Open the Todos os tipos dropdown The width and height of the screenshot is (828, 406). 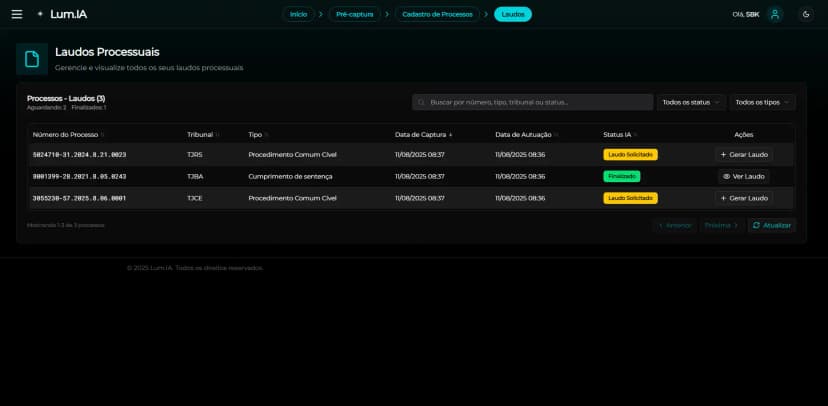(x=763, y=102)
